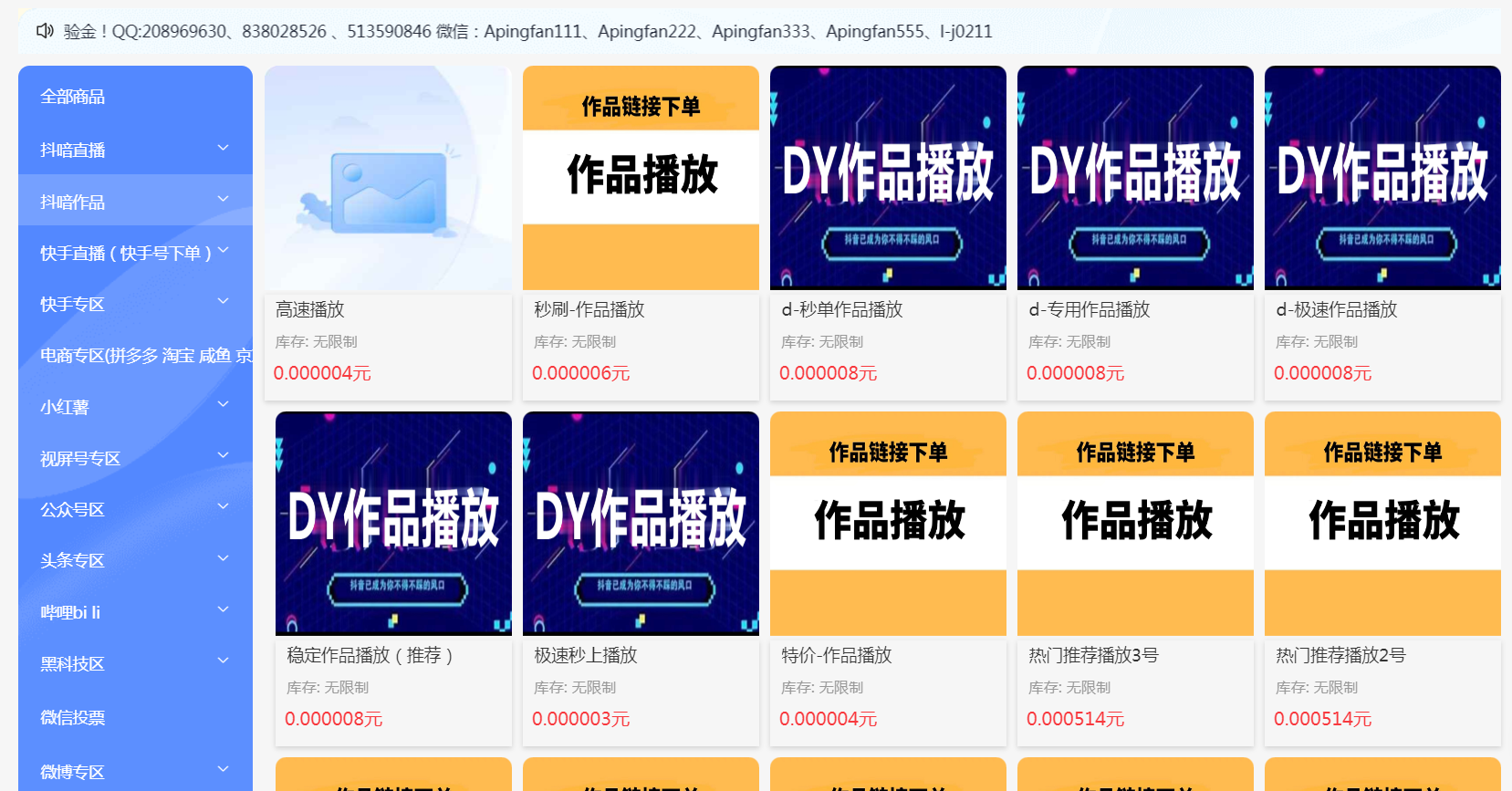The width and height of the screenshot is (1512, 791).
Task: Expand the 快手专区 sidebar chevron
Action: pyautogui.click(x=223, y=301)
